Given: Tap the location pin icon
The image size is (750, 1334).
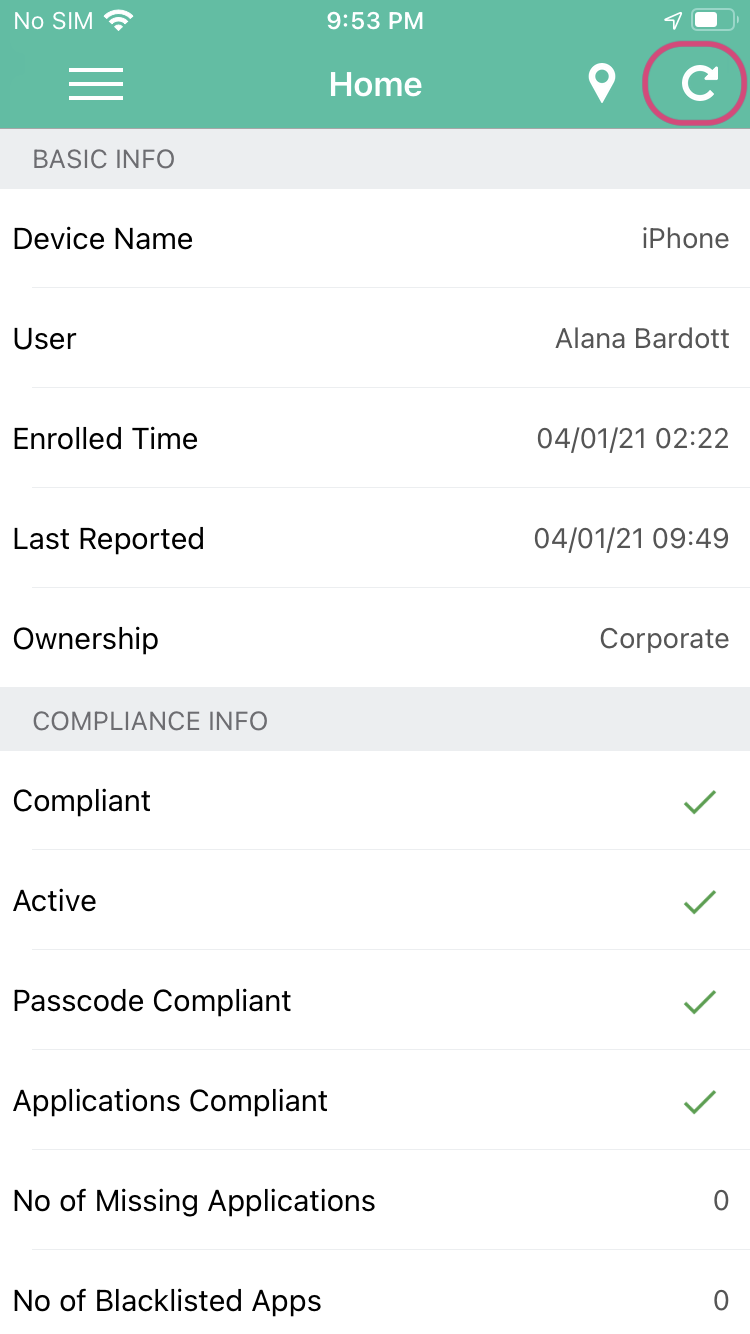Looking at the screenshot, I should (x=601, y=84).
